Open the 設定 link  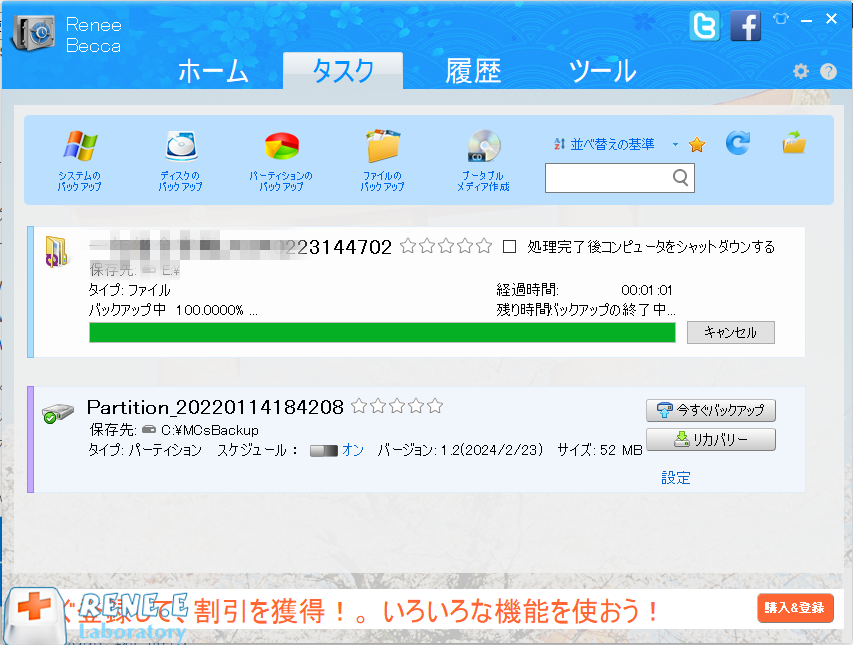676,478
